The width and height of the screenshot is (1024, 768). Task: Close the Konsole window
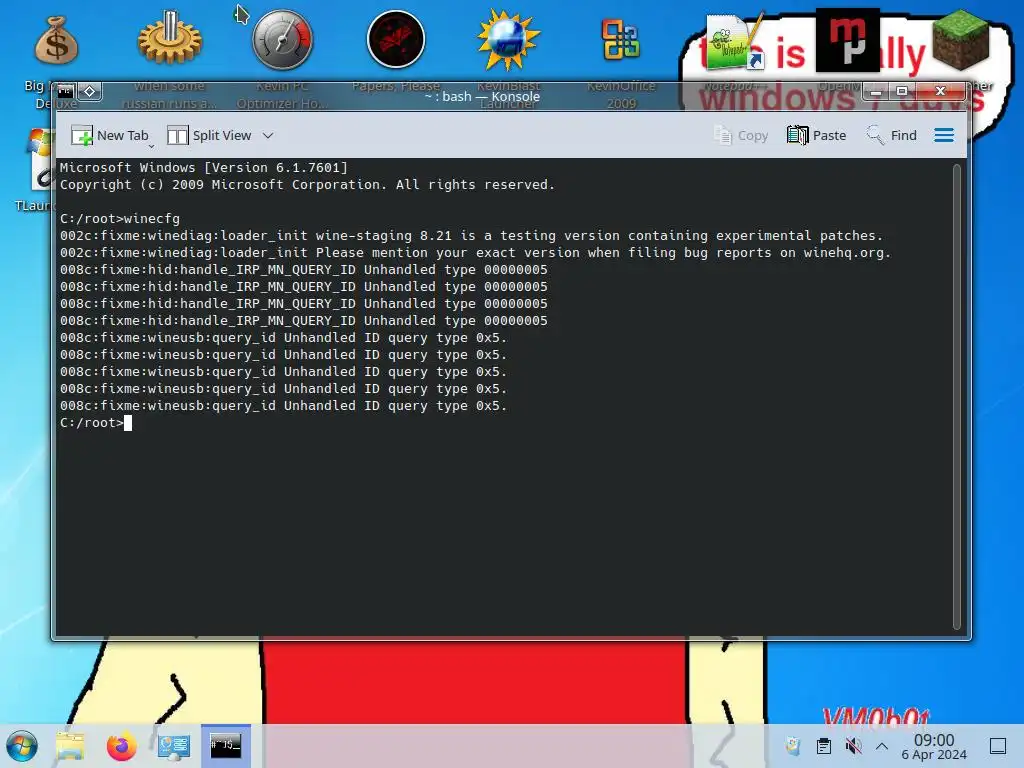[940, 91]
